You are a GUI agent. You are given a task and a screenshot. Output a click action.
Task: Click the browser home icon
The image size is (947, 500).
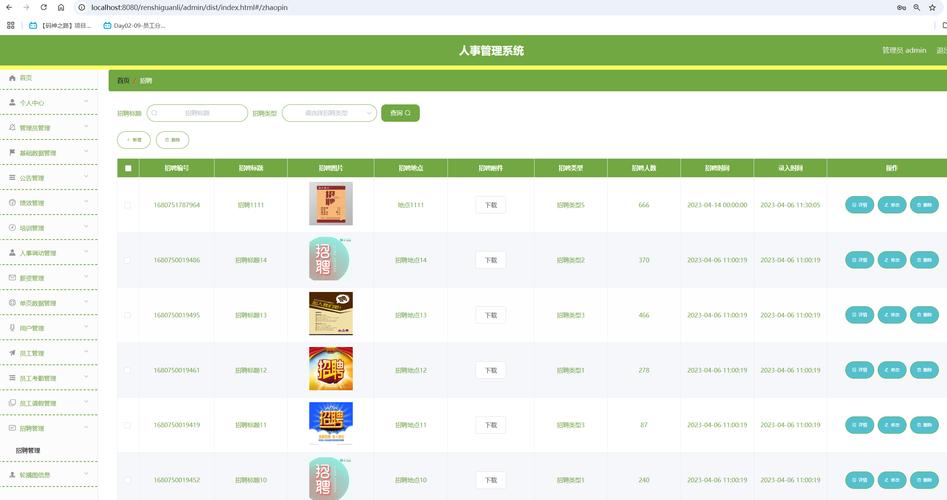pyautogui.click(x=61, y=7)
